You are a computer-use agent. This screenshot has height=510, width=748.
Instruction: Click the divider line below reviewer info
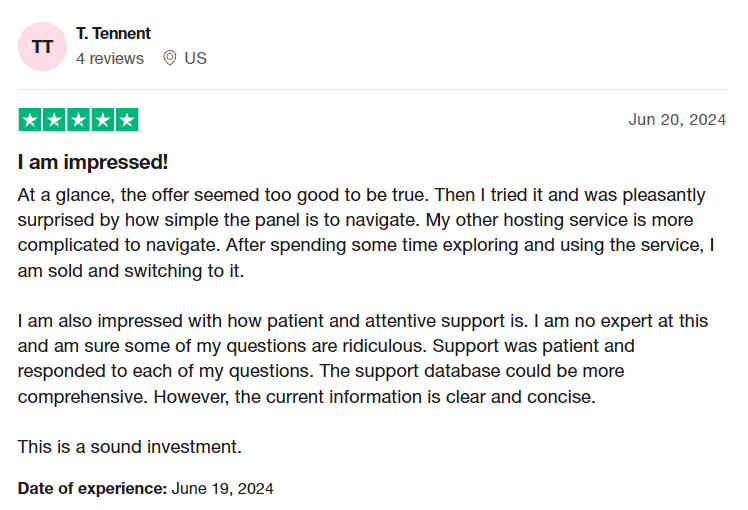(x=374, y=89)
